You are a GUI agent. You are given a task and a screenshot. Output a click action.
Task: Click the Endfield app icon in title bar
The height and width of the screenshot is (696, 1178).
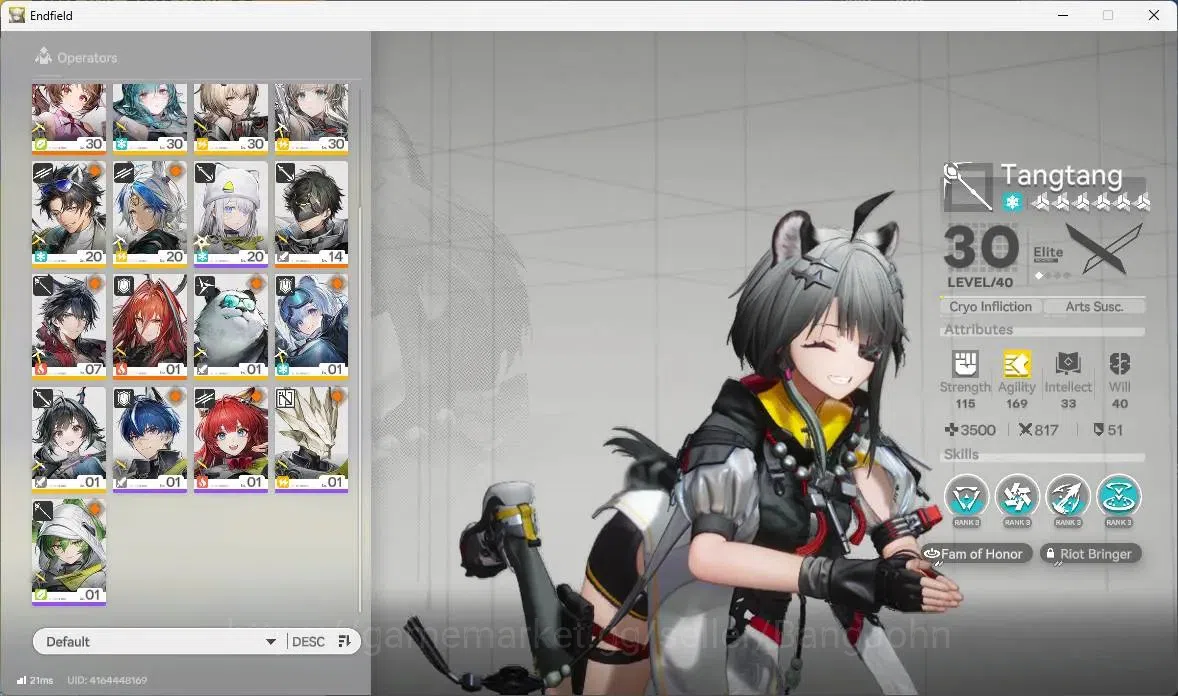coord(17,15)
